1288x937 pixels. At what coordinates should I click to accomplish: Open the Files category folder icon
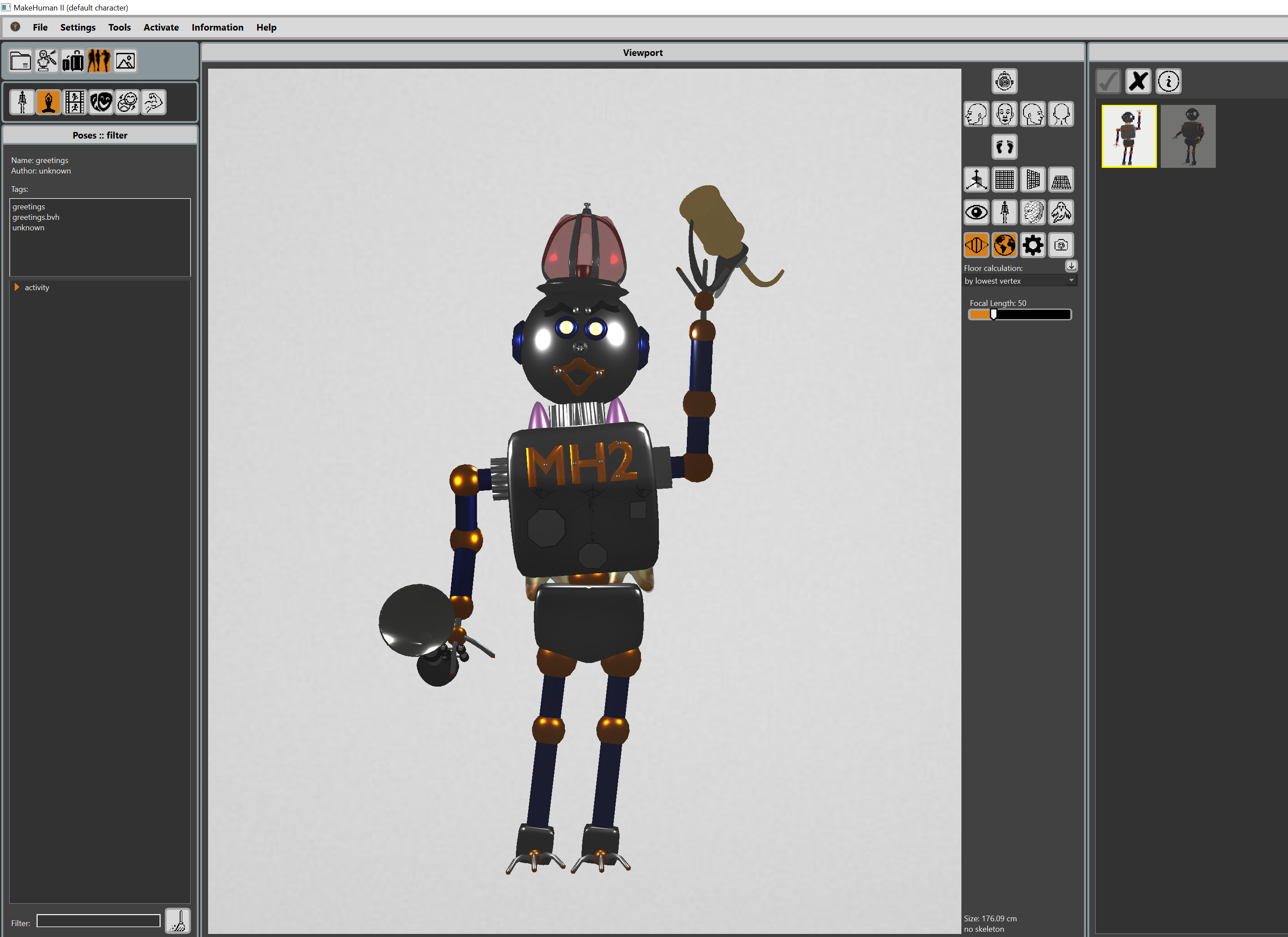pos(21,61)
